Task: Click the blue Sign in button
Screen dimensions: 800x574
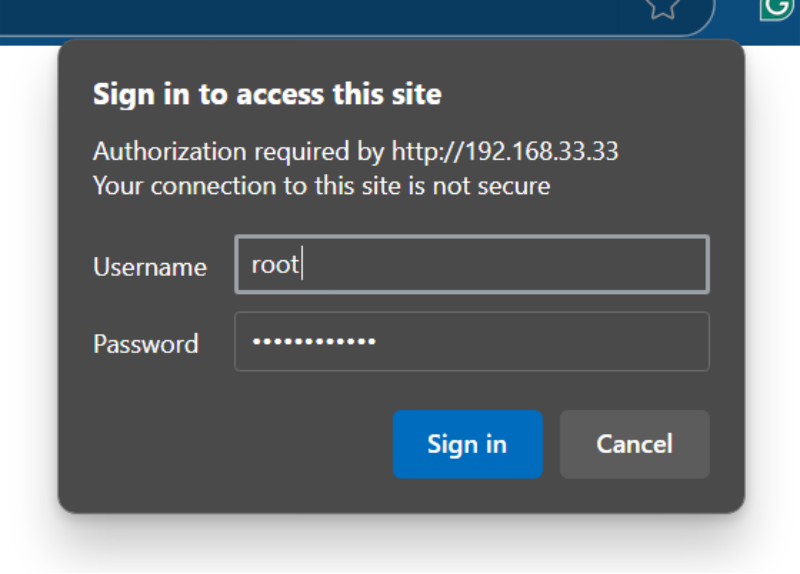Action: point(467,444)
